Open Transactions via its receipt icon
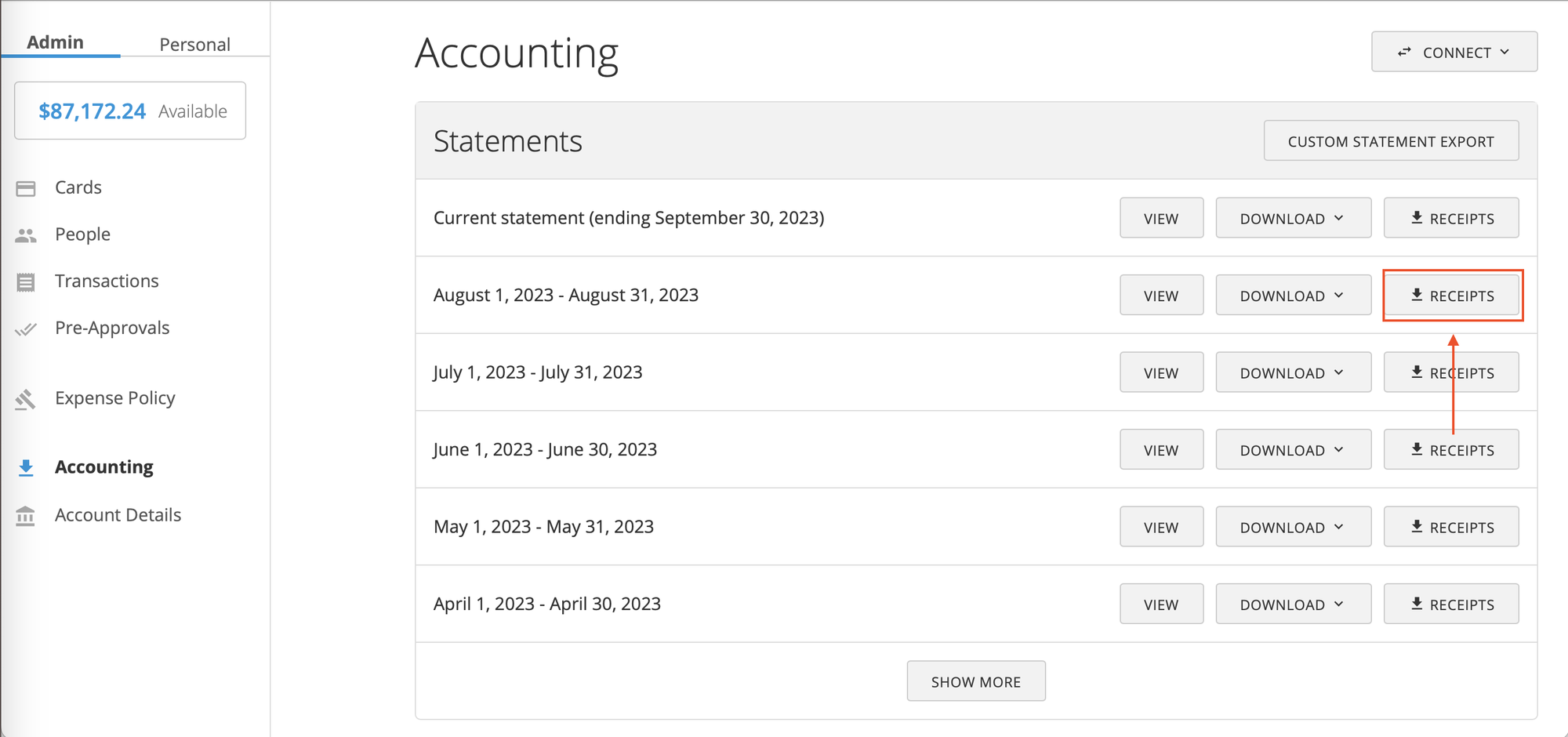This screenshot has width=1568, height=737. 26,281
